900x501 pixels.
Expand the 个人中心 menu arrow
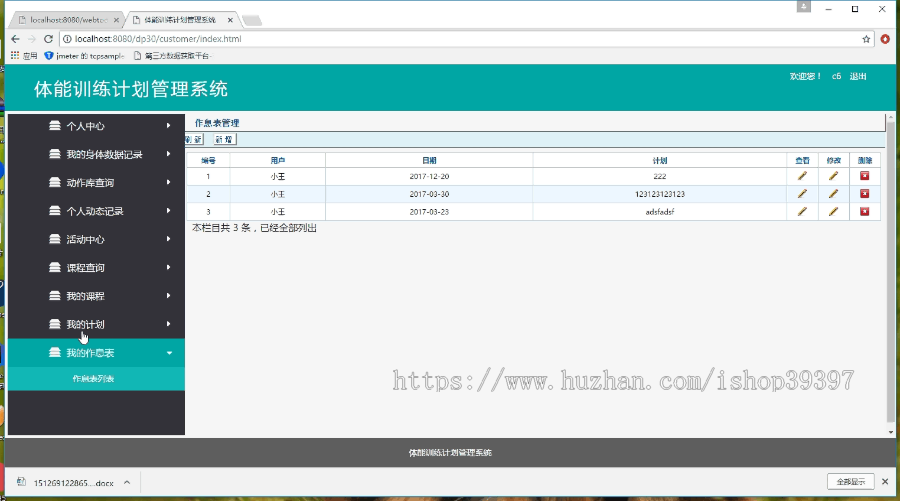pyautogui.click(x=168, y=125)
